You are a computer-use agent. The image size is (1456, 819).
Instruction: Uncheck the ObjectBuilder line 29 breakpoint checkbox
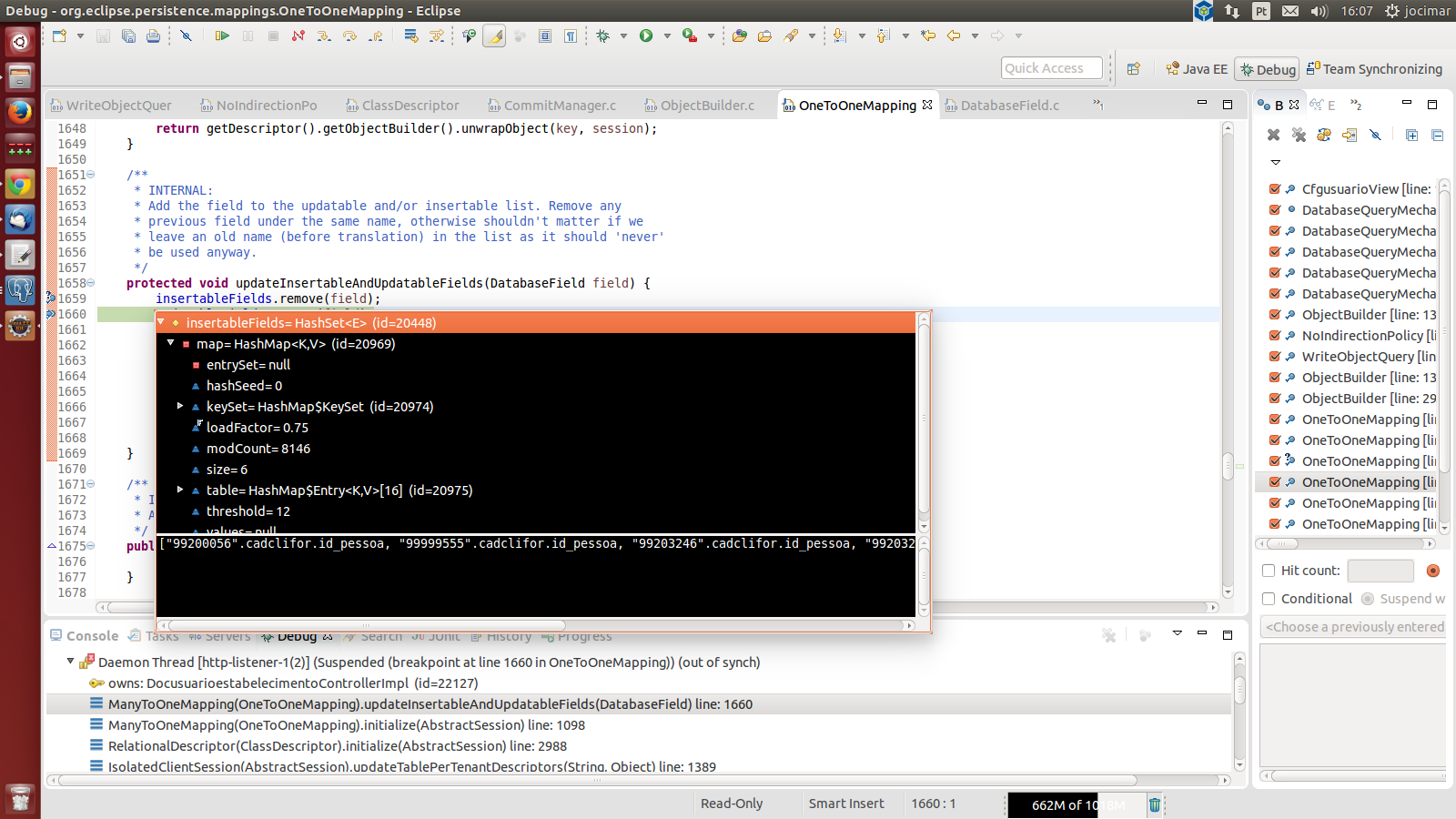pyautogui.click(x=1275, y=399)
